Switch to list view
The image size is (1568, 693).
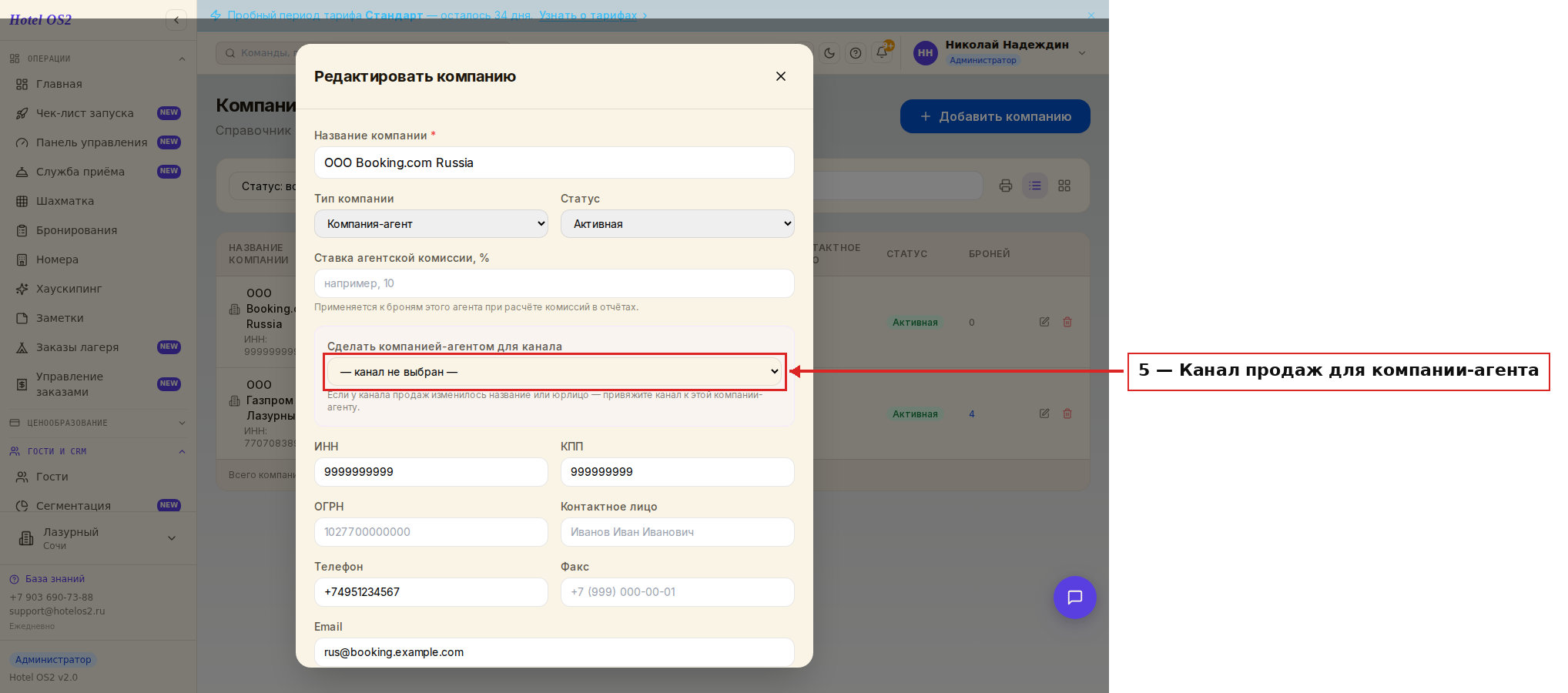pyautogui.click(x=1035, y=186)
